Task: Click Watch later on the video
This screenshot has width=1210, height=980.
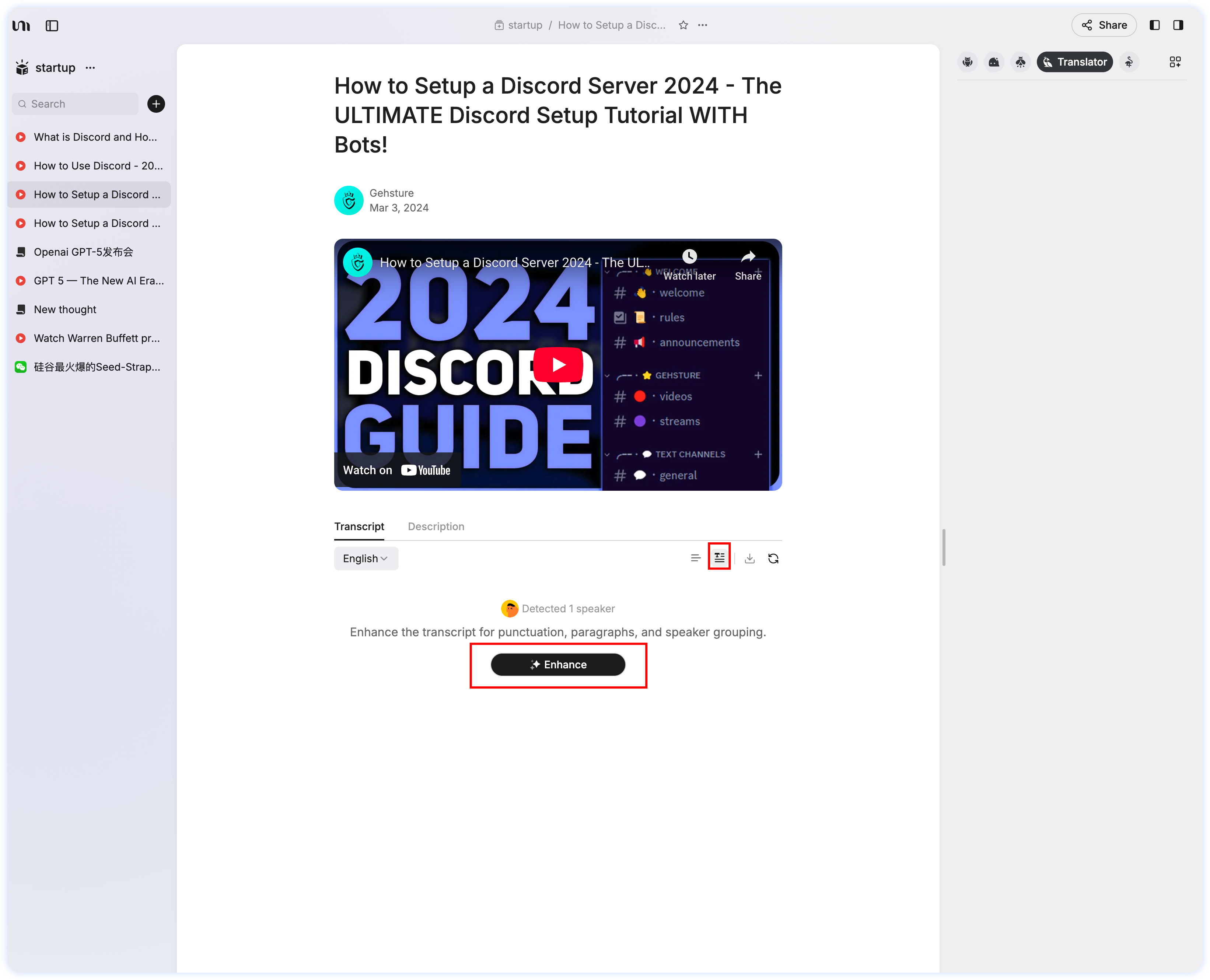Action: pyautogui.click(x=689, y=265)
